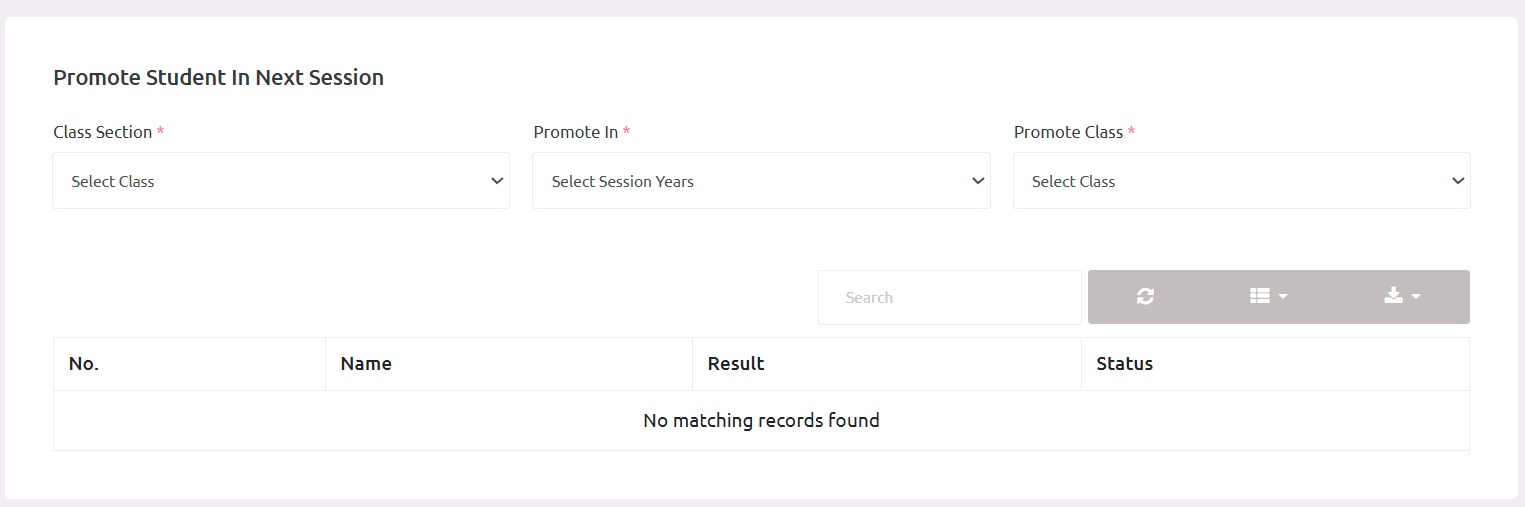
Task: Click the Result column header
Action: [887, 364]
